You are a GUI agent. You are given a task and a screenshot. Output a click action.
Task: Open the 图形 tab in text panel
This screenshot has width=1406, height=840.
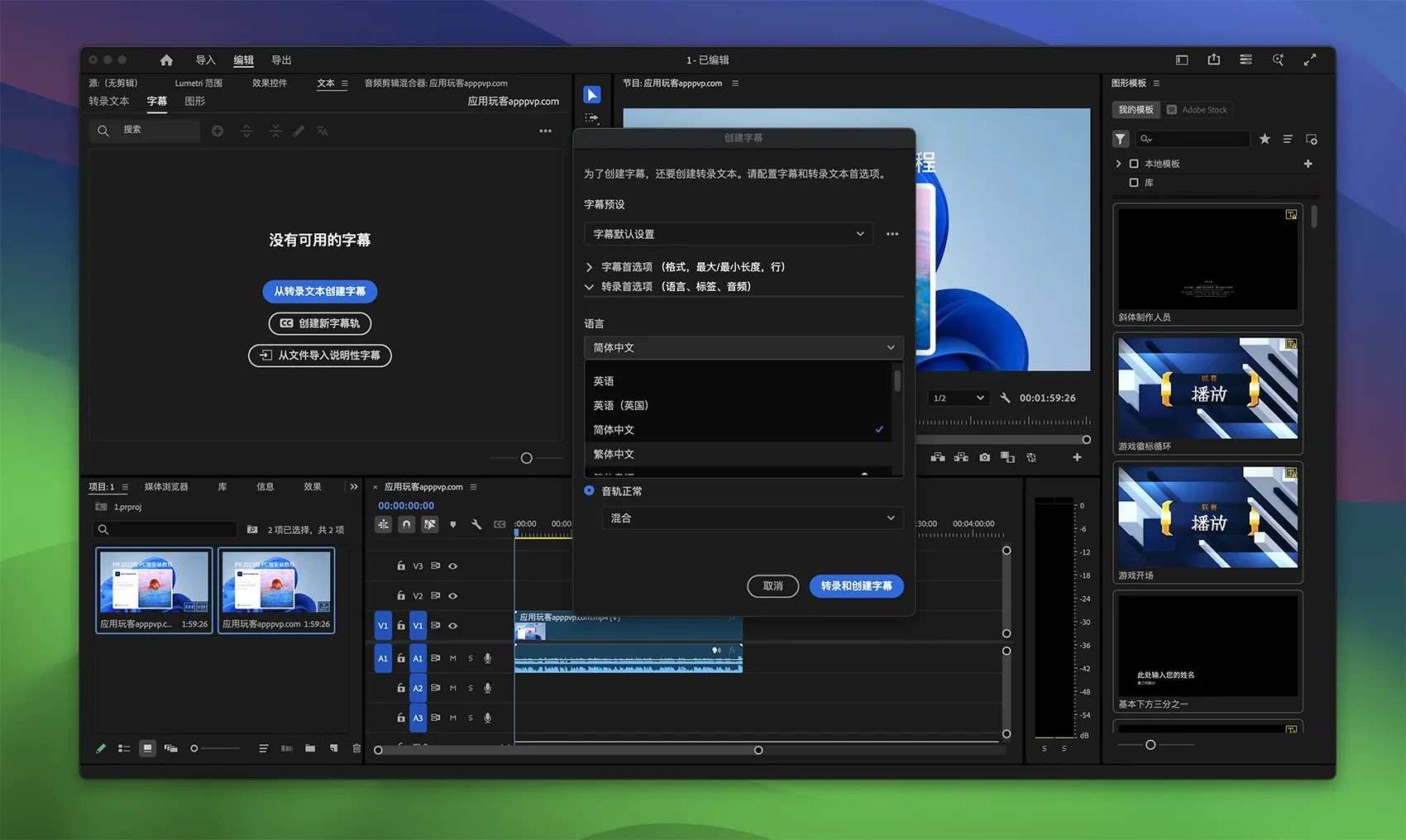195,102
